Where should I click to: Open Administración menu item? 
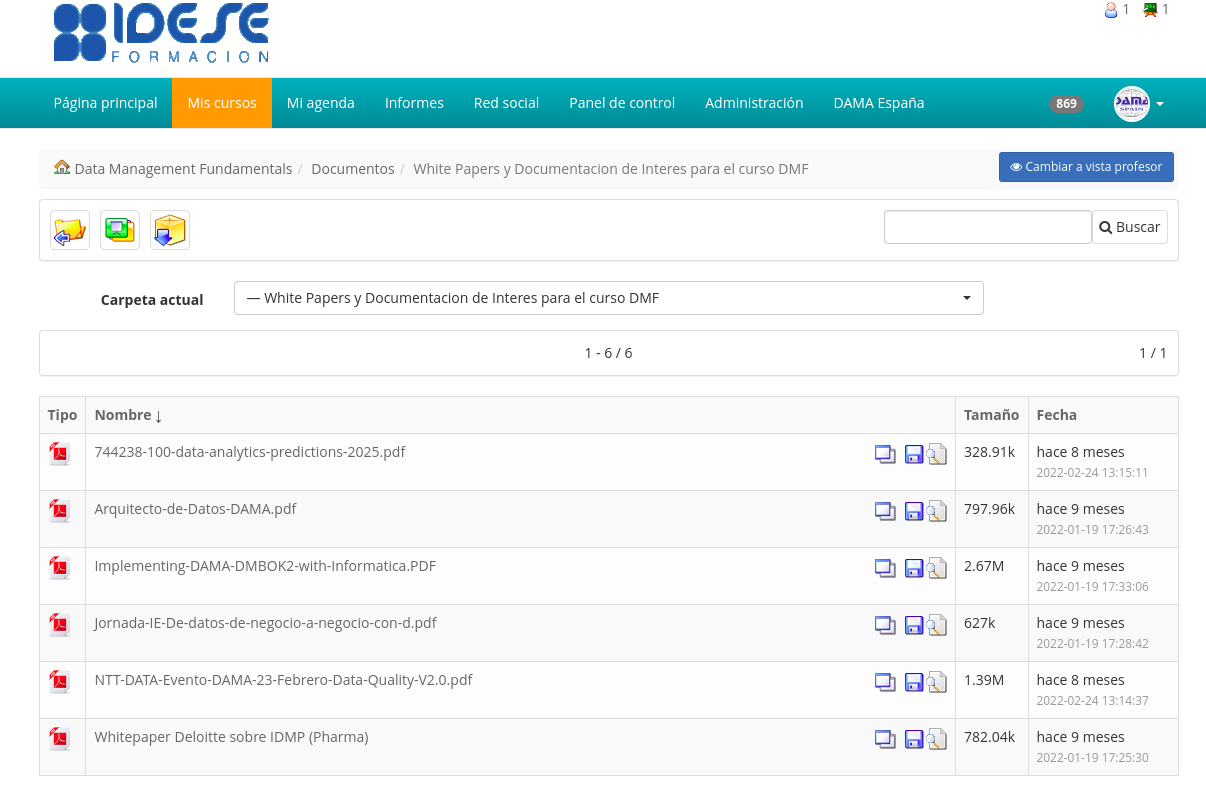(x=754, y=103)
